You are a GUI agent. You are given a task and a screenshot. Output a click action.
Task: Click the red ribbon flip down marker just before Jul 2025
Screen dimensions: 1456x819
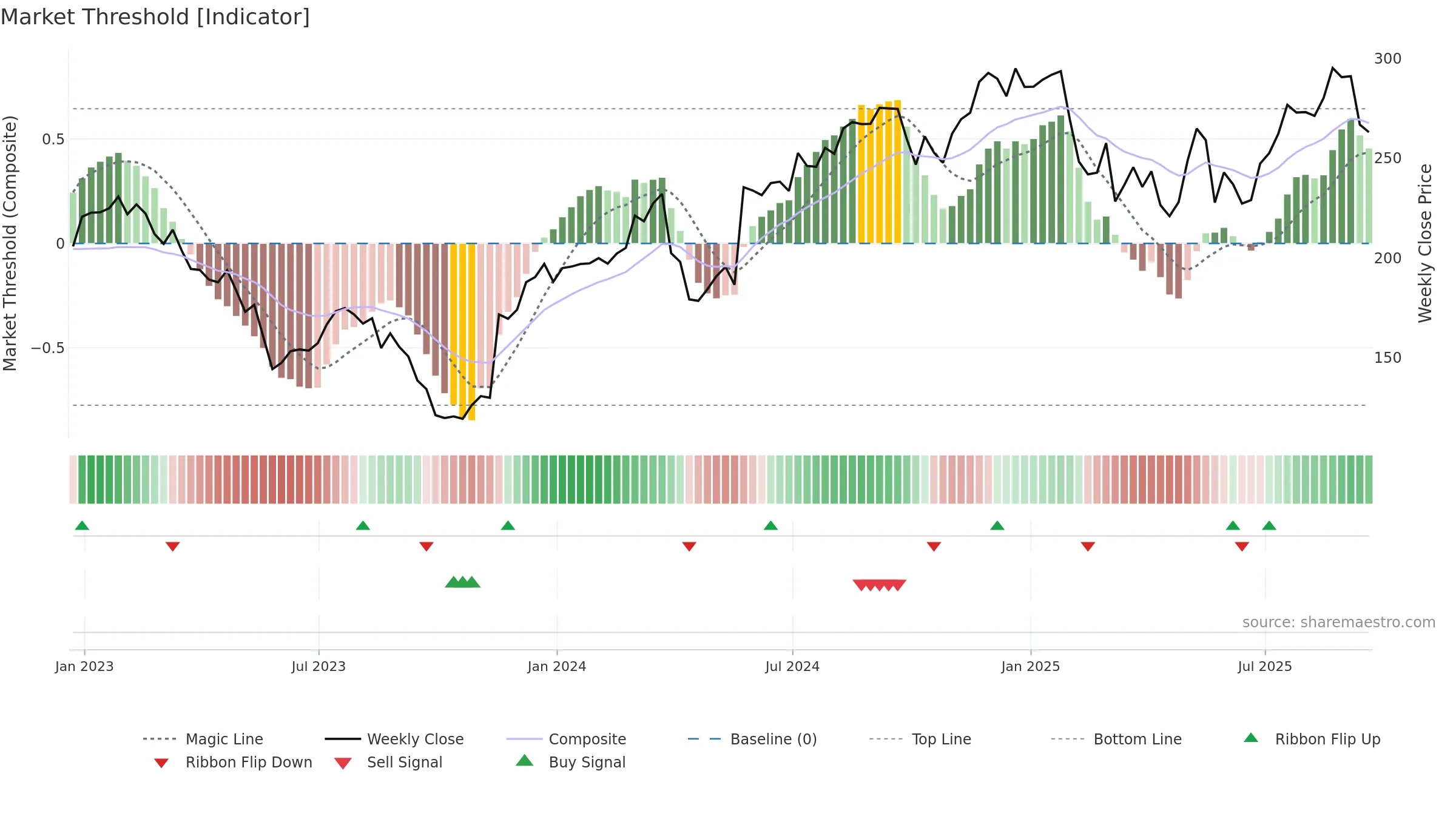[1242, 547]
